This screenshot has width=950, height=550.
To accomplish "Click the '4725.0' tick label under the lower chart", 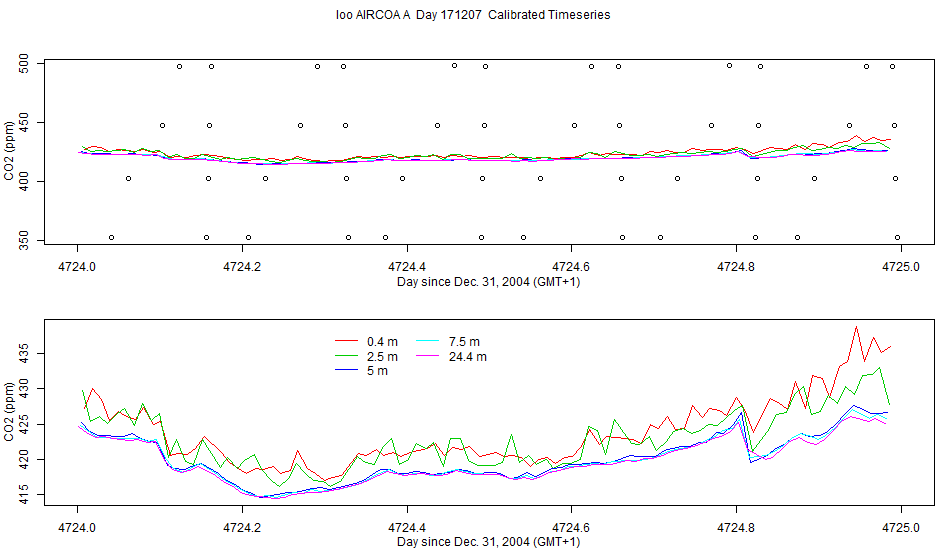I will [901, 528].
